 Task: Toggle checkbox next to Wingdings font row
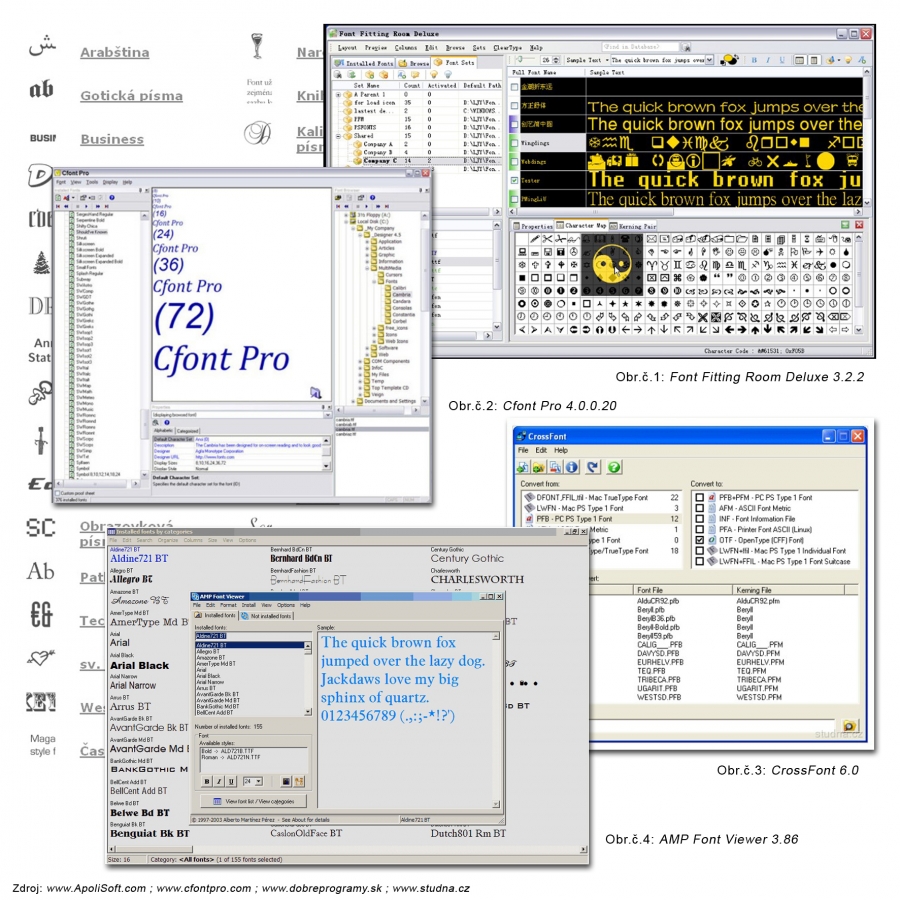(515, 143)
